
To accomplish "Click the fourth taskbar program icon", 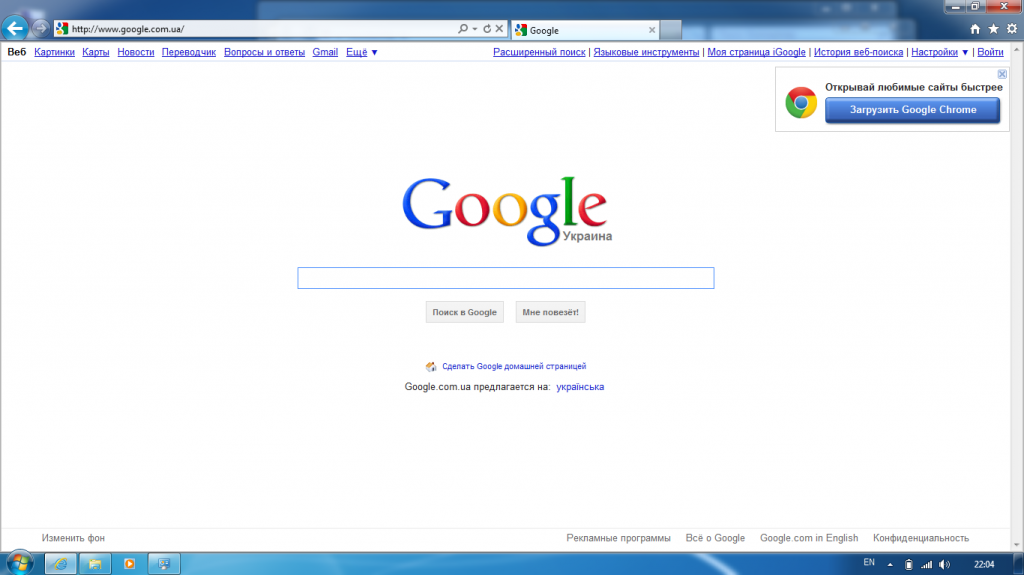I will coord(164,563).
